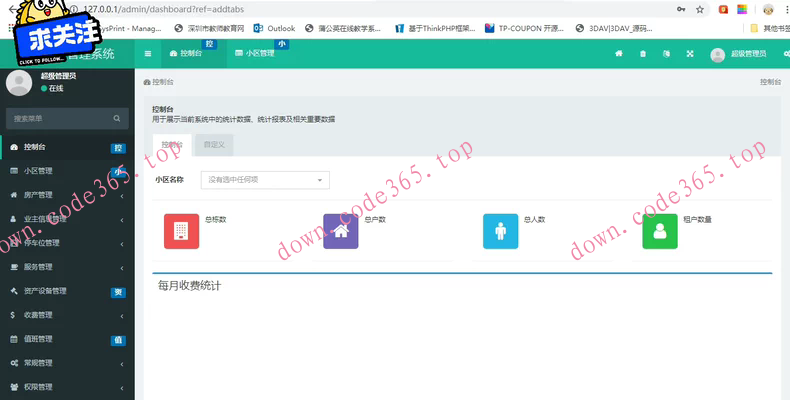Image resolution: width=790 pixels, height=400 pixels.
Task: Click the 值 badge on 值班管理
Action: (x=118, y=340)
